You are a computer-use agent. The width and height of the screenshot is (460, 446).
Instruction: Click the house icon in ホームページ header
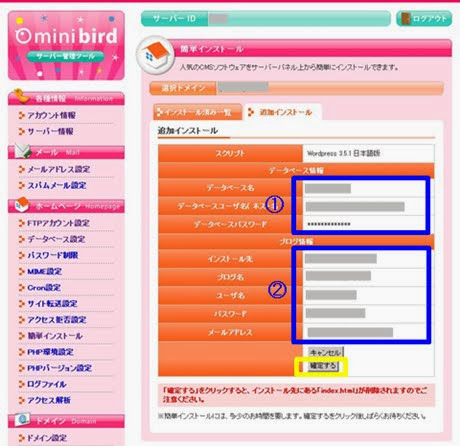22,204
